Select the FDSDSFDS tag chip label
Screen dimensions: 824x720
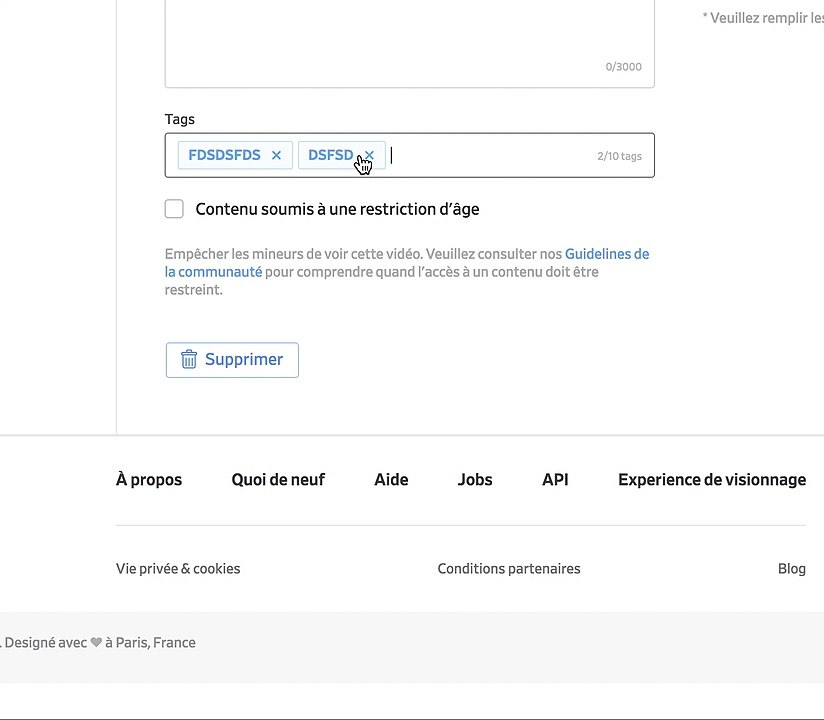click(224, 155)
